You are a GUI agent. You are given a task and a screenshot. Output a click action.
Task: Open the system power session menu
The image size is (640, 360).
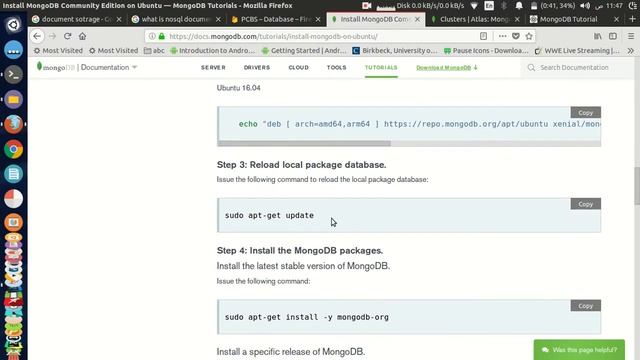tap(632, 6)
